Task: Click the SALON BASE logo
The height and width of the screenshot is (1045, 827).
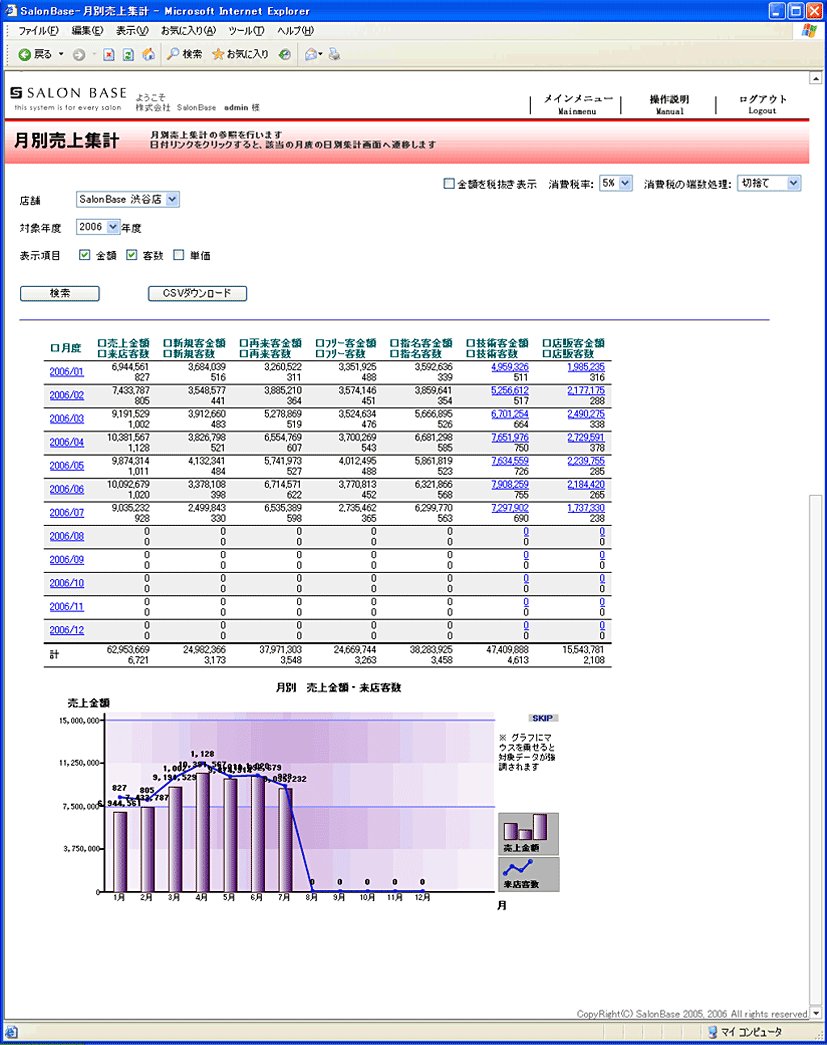Action: pyautogui.click(x=68, y=97)
